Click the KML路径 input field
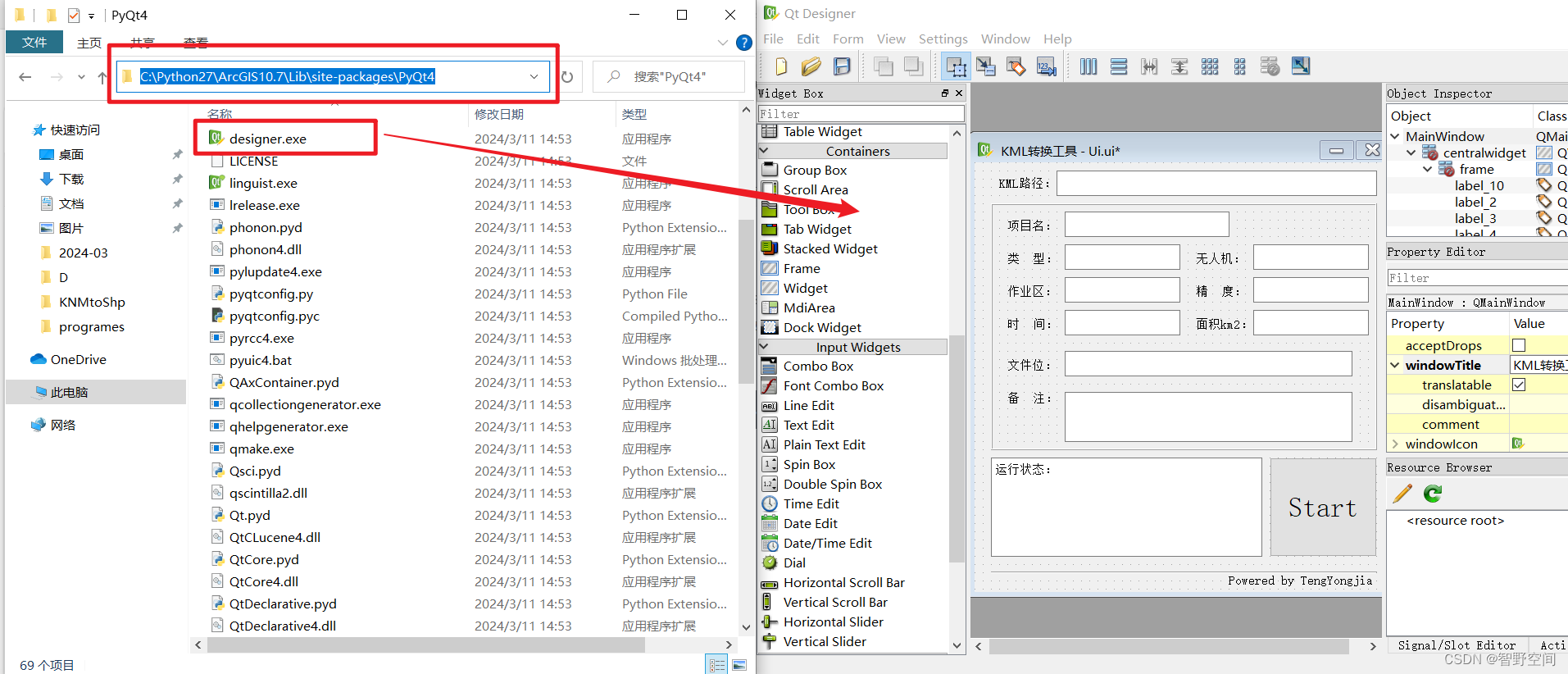Screen dimensions: 1568x674 pos(1216,184)
